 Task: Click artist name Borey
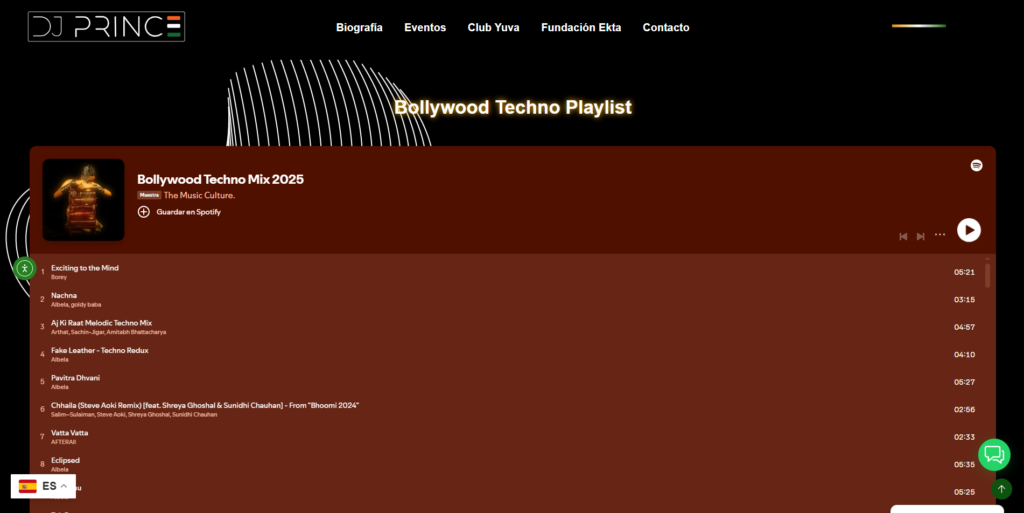59,277
